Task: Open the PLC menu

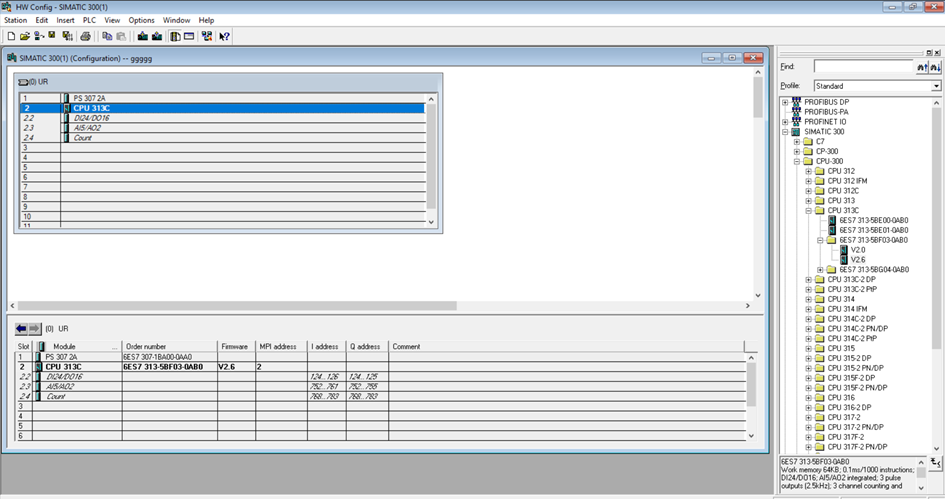Action: tap(90, 20)
